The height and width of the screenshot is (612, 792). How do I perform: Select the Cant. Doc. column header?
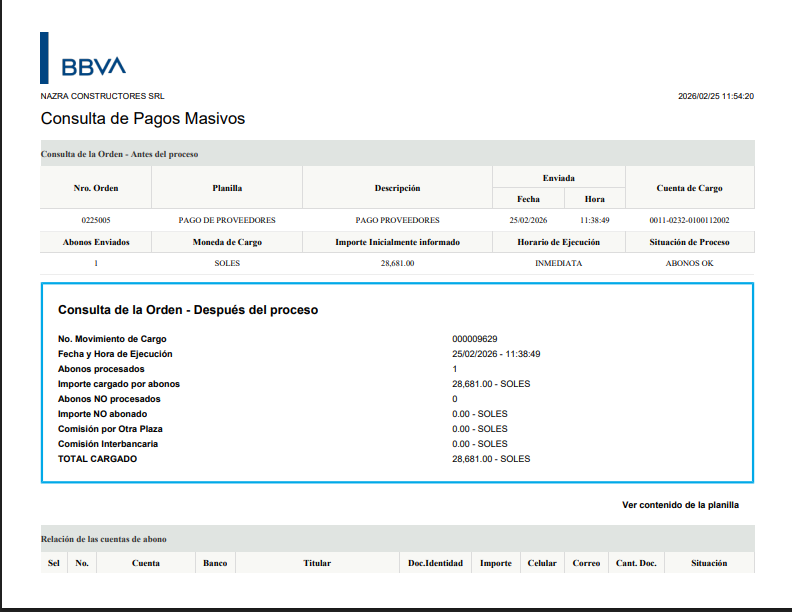click(636, 563)
